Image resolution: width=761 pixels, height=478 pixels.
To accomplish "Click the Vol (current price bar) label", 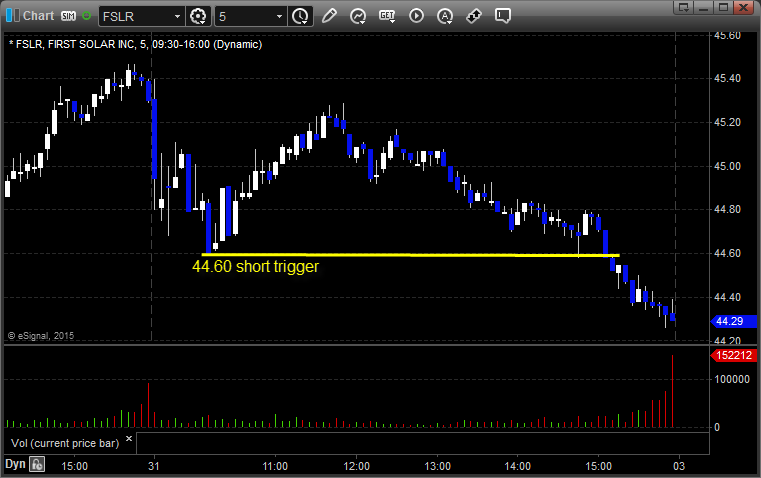I will click(x=65, y=443).
